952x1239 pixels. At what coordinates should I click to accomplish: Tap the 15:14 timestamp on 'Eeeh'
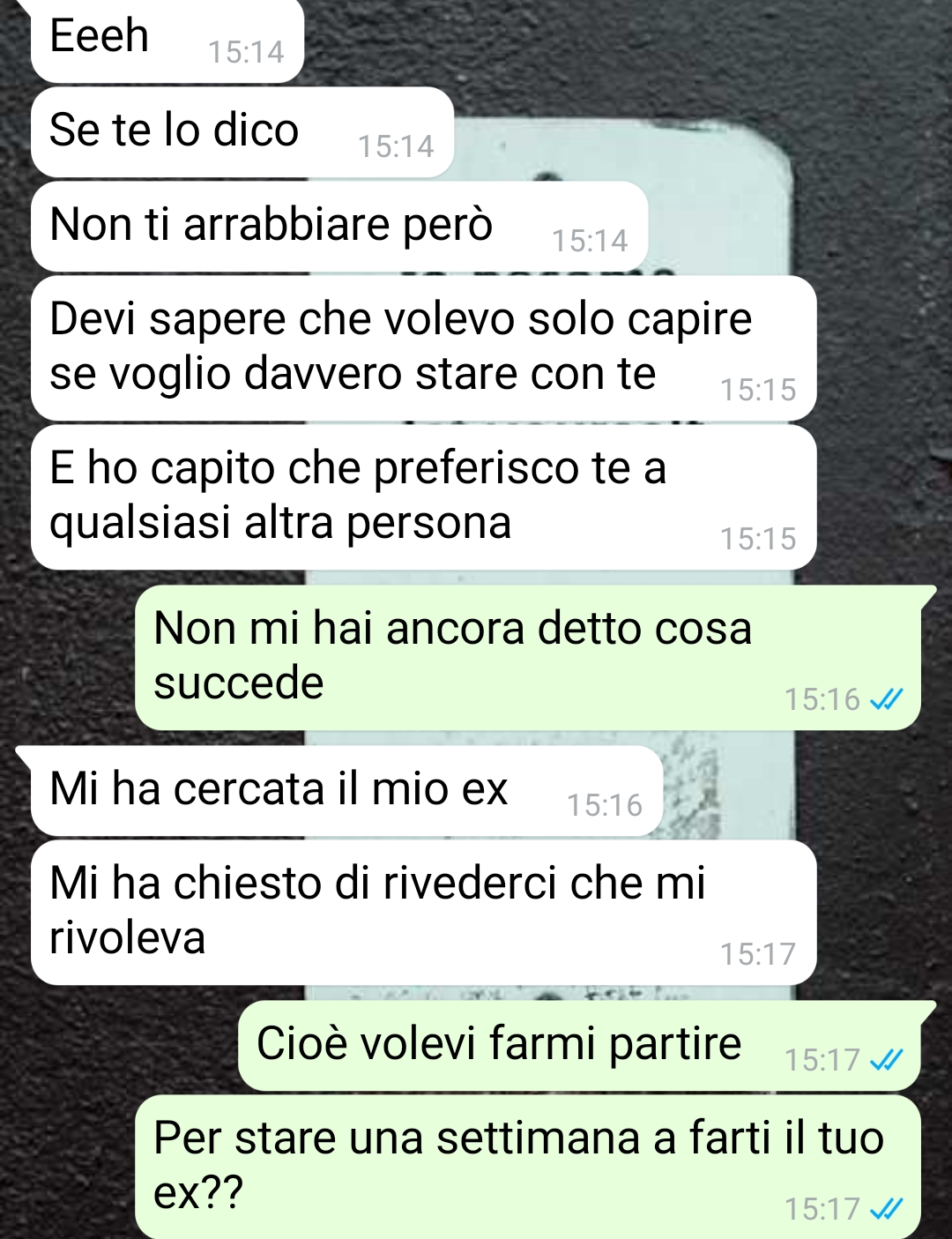[246, 53]
